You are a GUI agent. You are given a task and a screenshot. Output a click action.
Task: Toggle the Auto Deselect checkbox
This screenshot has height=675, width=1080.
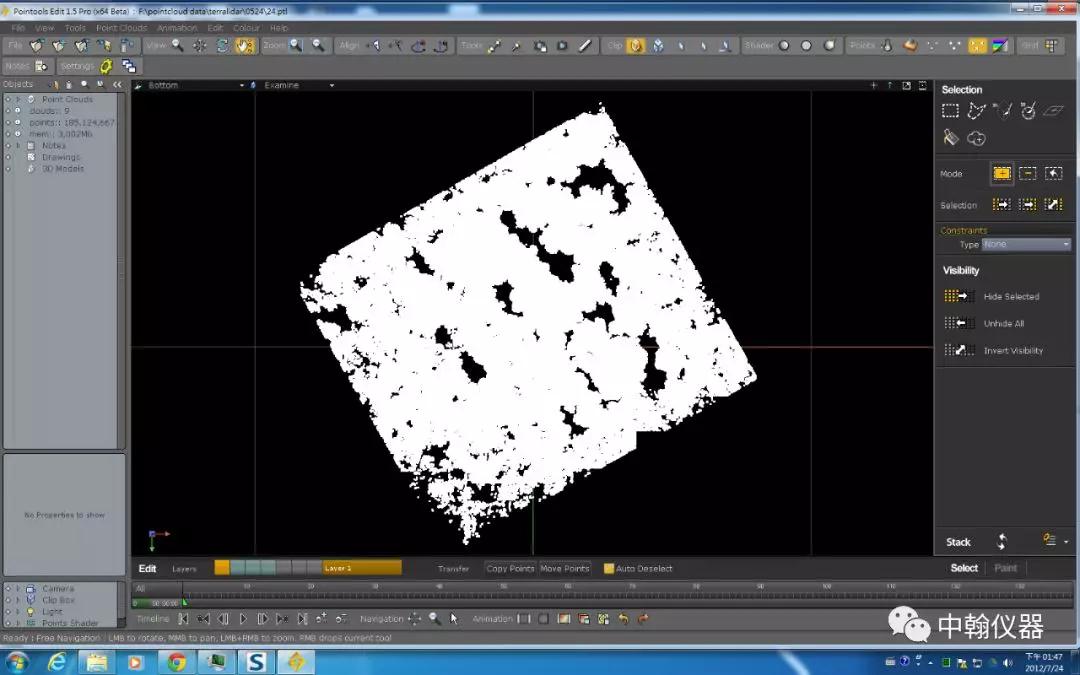click(x=609, y=569)
